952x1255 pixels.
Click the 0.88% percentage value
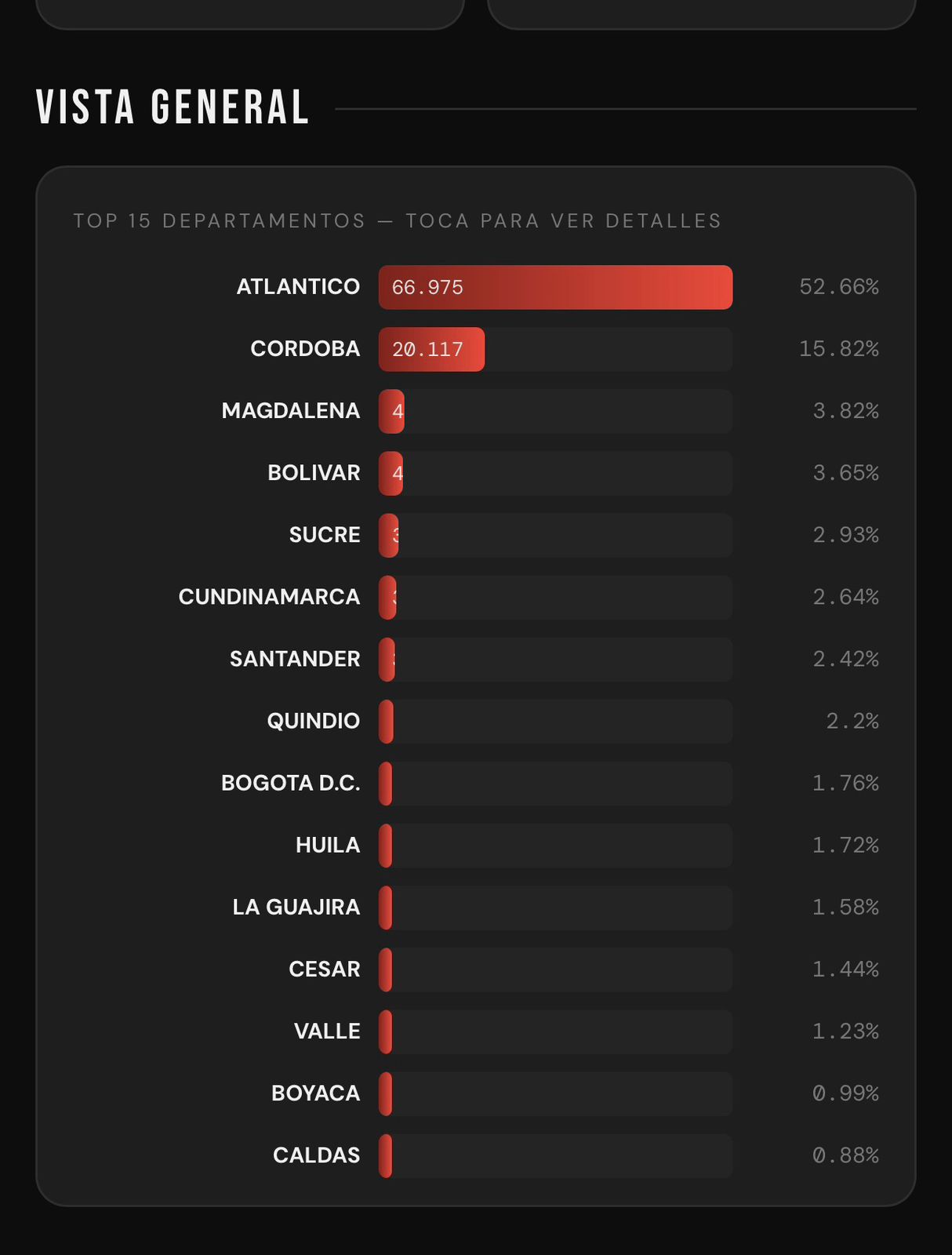click(845, 1155)
